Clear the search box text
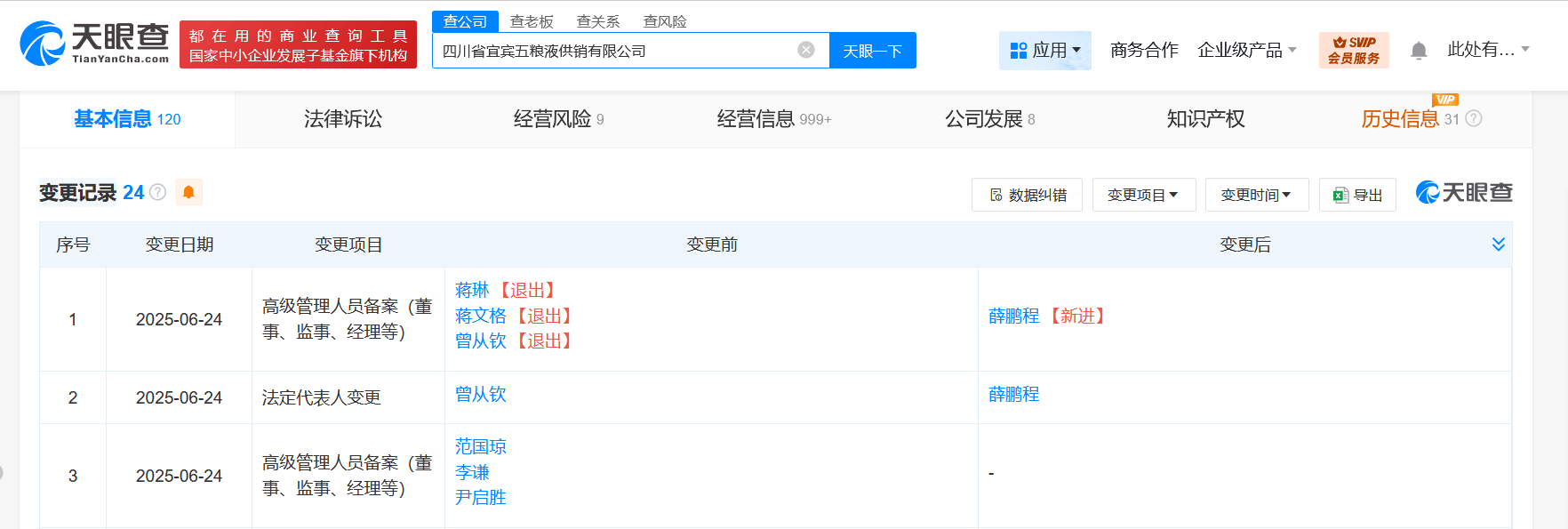Screen dimensions: 1568x529 (x=806, y=50)
